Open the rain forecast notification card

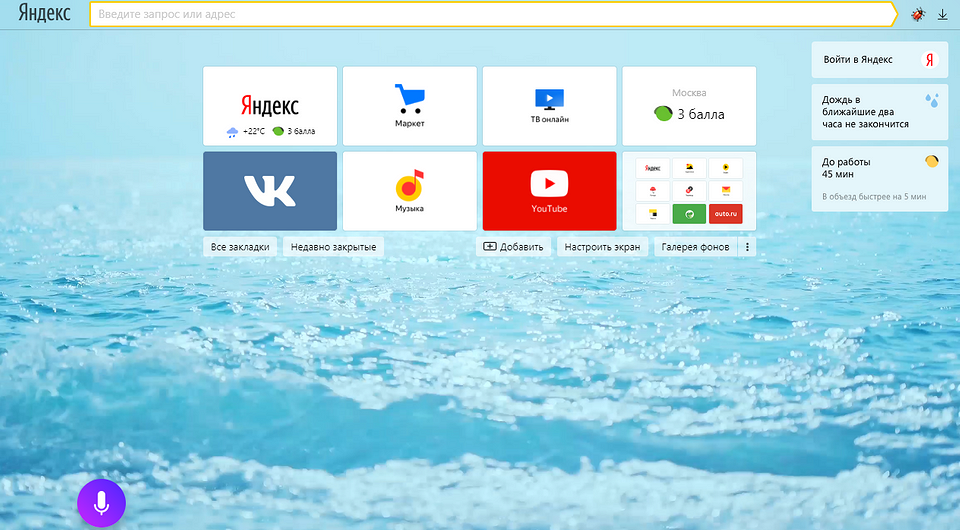(x=879, y=112)
